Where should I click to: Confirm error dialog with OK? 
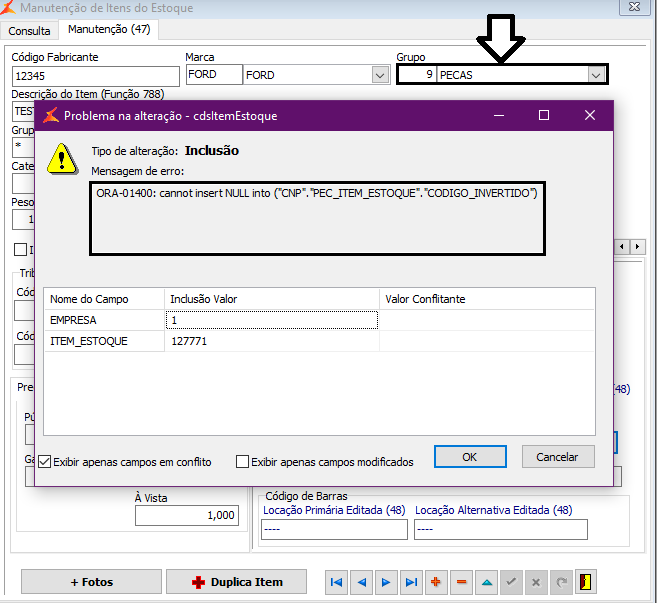point(470,457)
